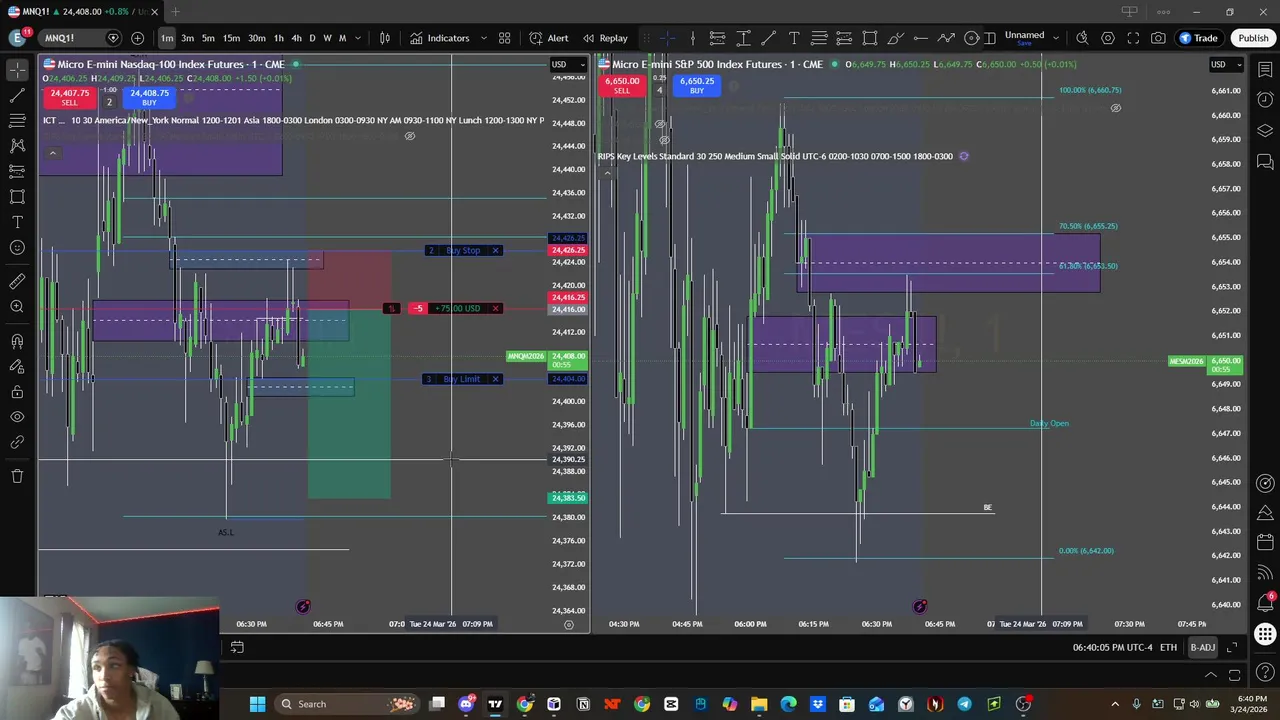Screen dimensions: 1280x720
Task: Close the position with +75.00 USD label
Action: coord(495,308)
